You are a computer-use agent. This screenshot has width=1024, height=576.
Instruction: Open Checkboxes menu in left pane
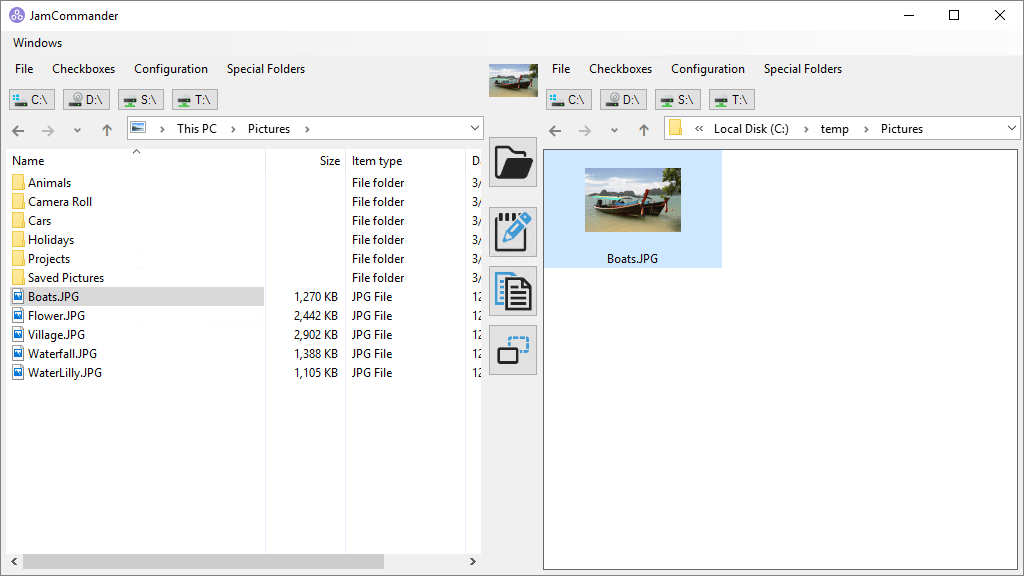tap(83, 69)
